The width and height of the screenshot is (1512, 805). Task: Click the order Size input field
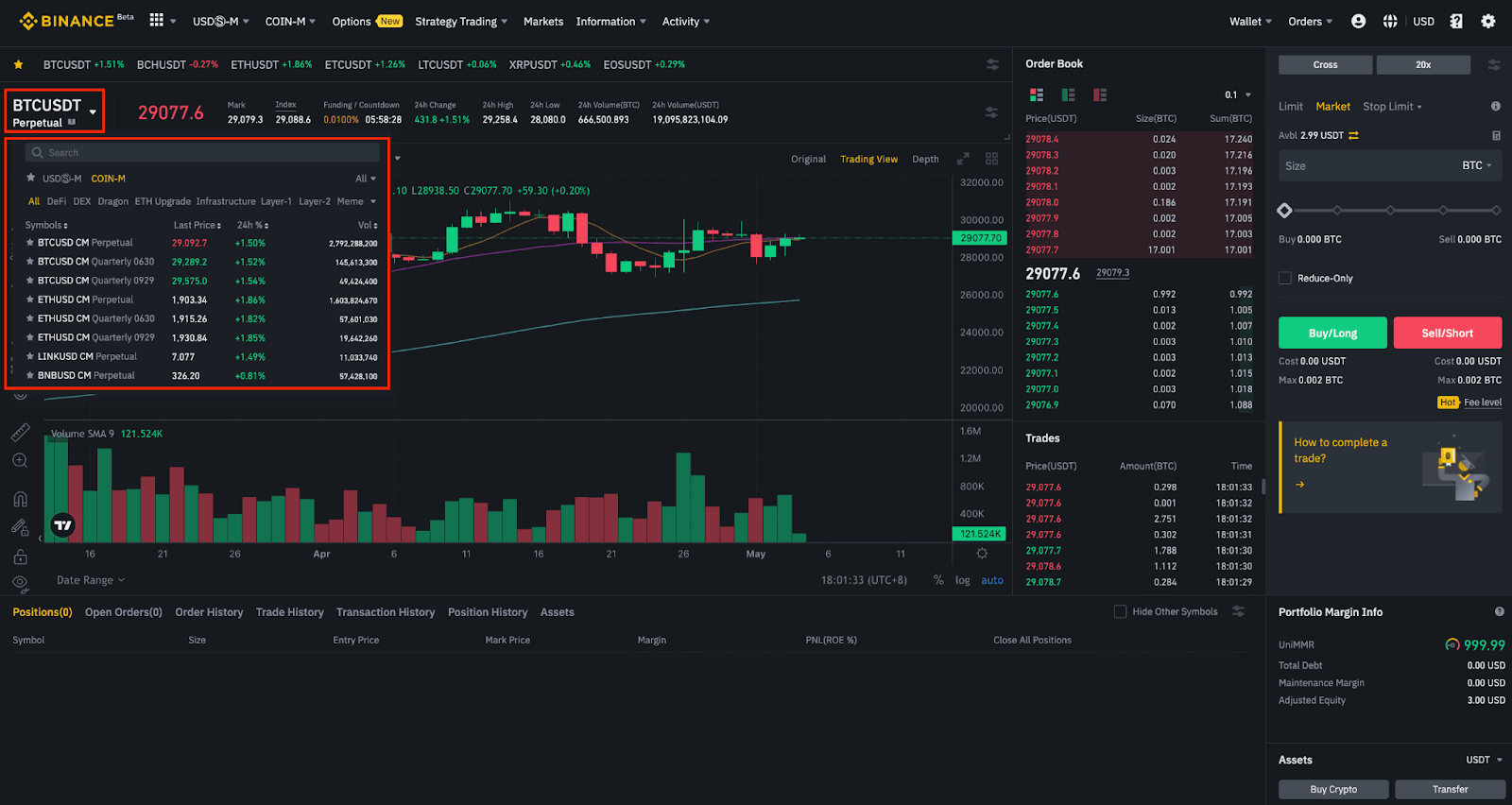tap(1390, 165)
